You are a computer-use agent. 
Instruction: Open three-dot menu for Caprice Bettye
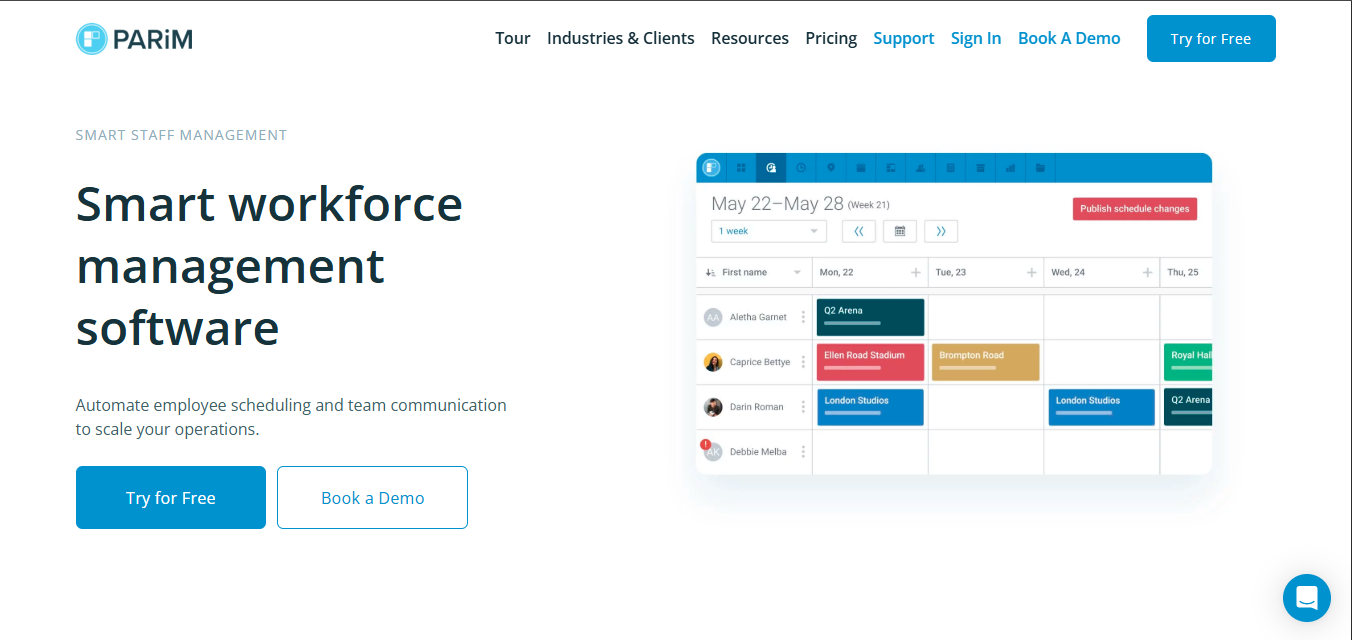[x=803, y=362]
